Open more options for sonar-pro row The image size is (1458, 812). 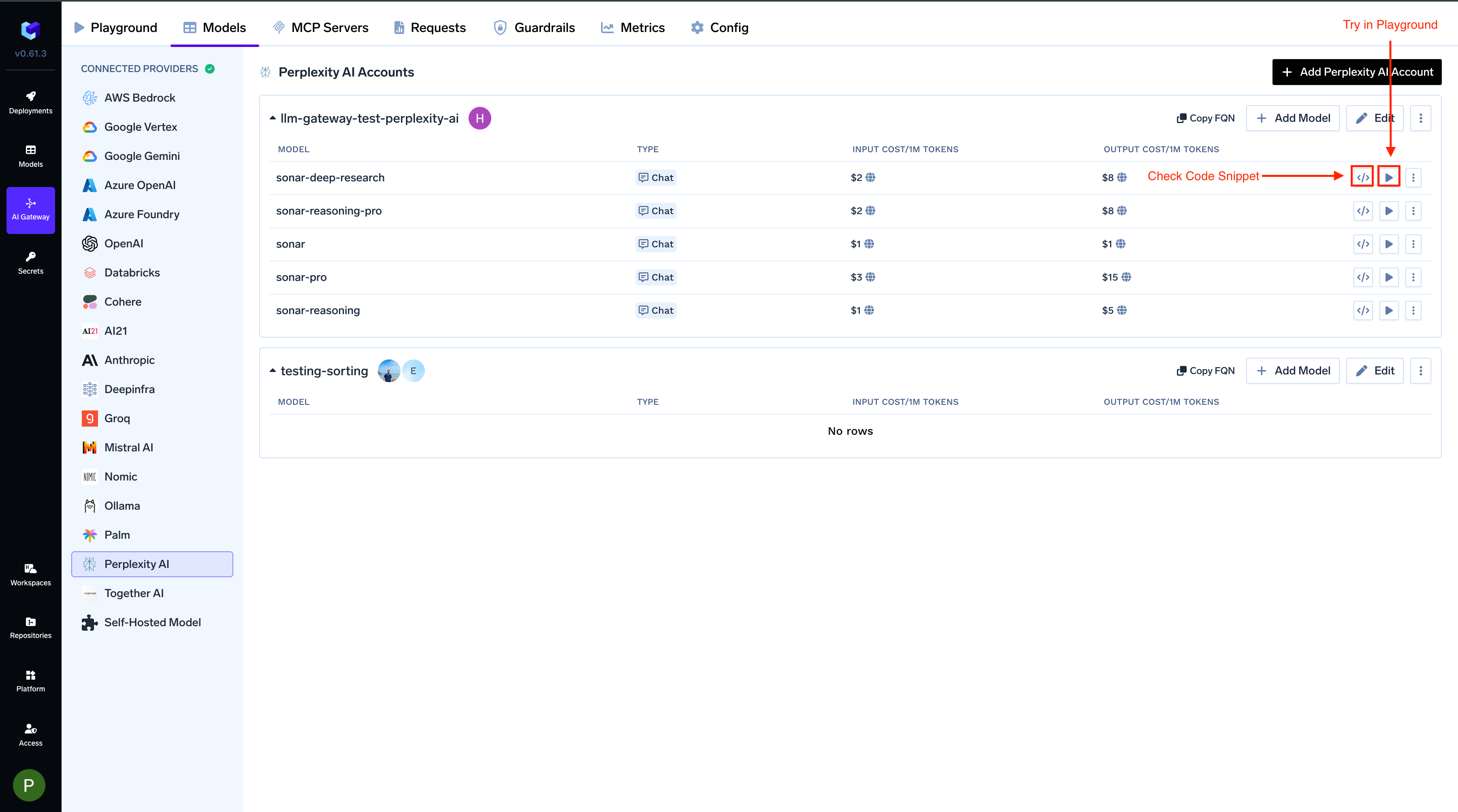point(1413,277)
